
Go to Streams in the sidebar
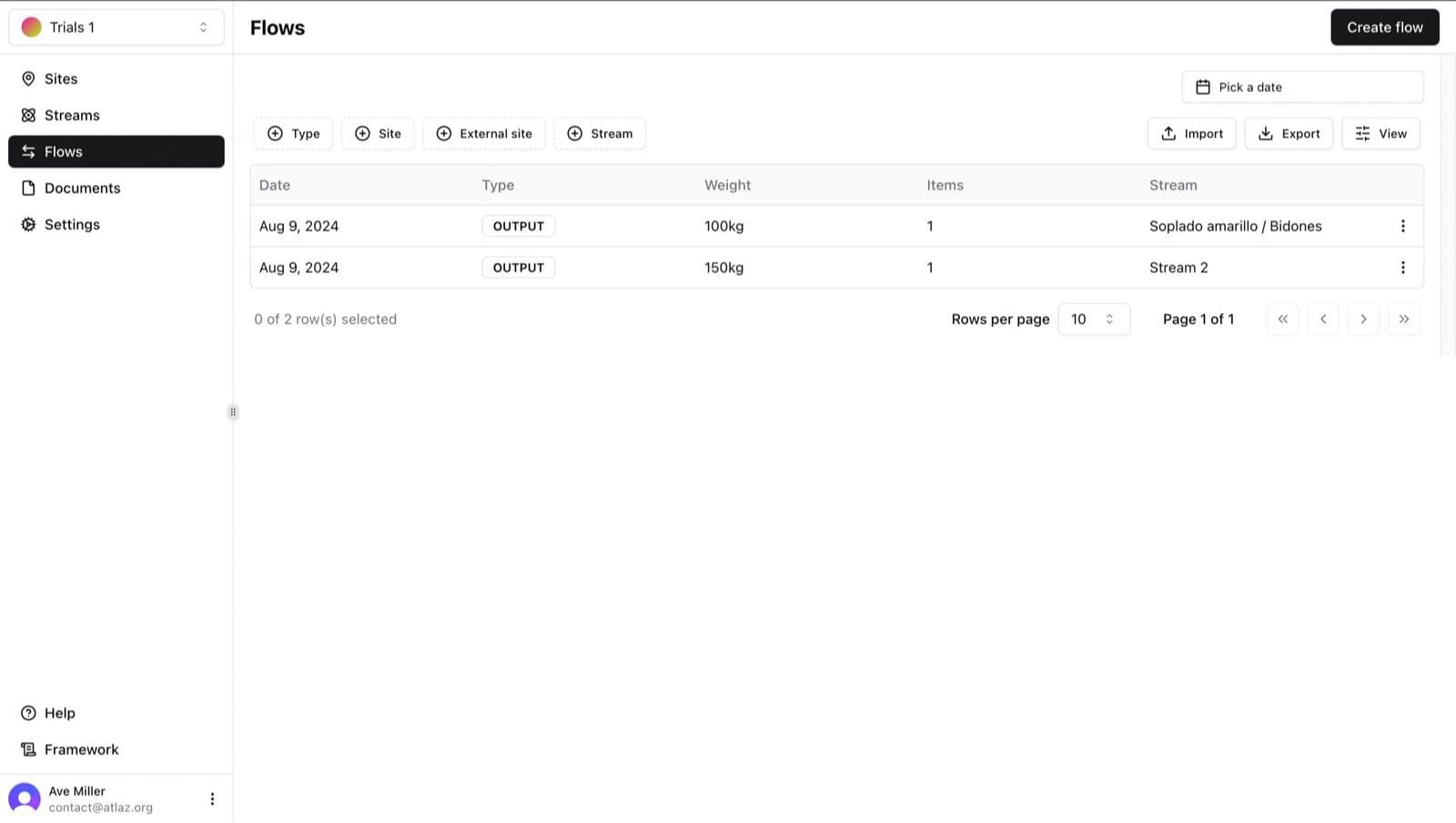(72, 116)
